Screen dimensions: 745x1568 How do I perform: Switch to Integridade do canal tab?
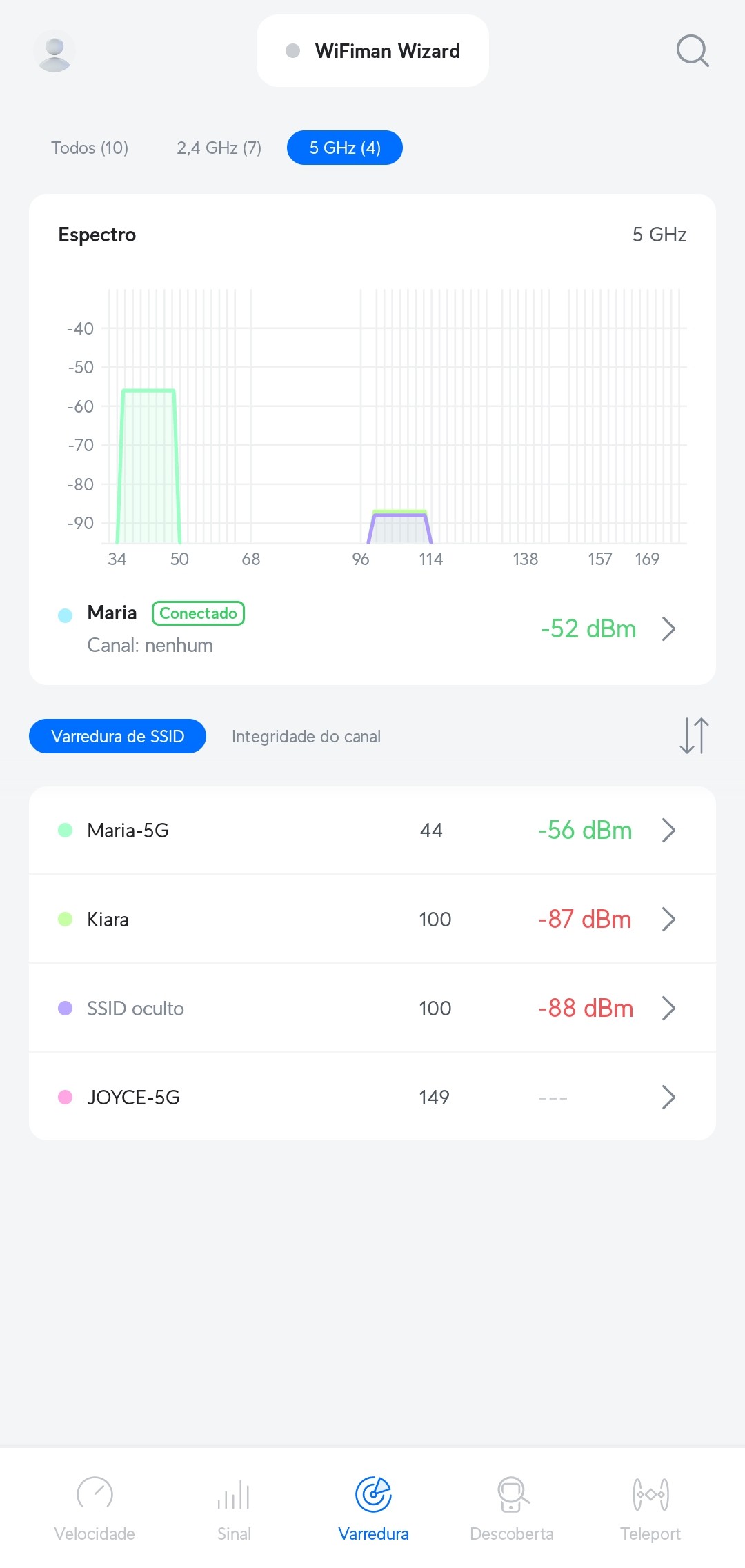click(306, 736)
